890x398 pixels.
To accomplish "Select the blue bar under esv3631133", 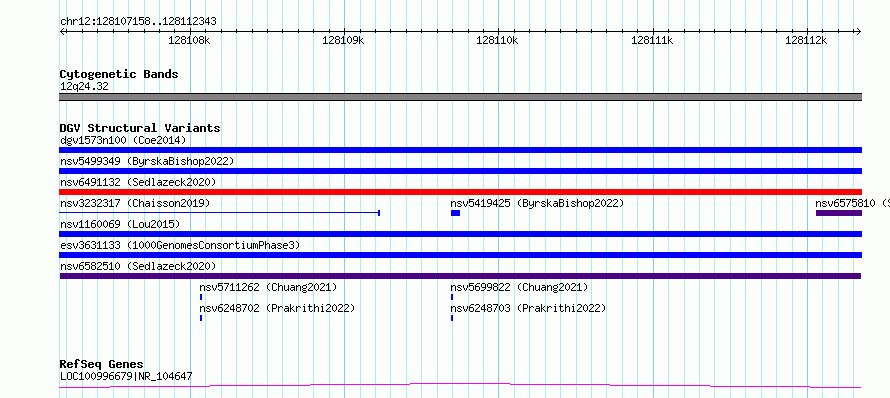I will [460, 255].
